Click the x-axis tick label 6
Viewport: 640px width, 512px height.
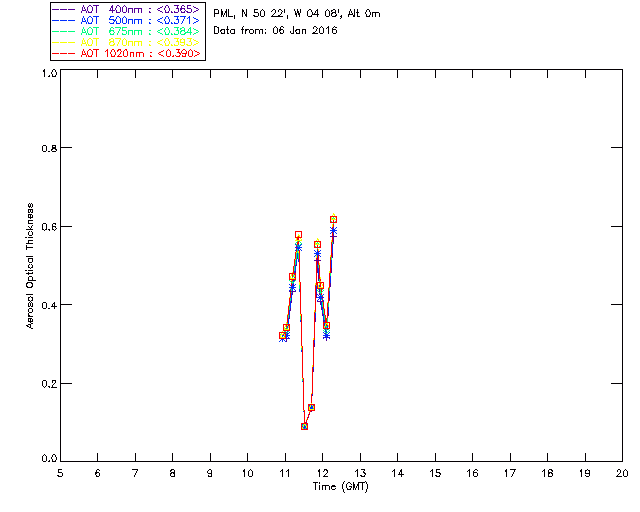coord(98,473)
